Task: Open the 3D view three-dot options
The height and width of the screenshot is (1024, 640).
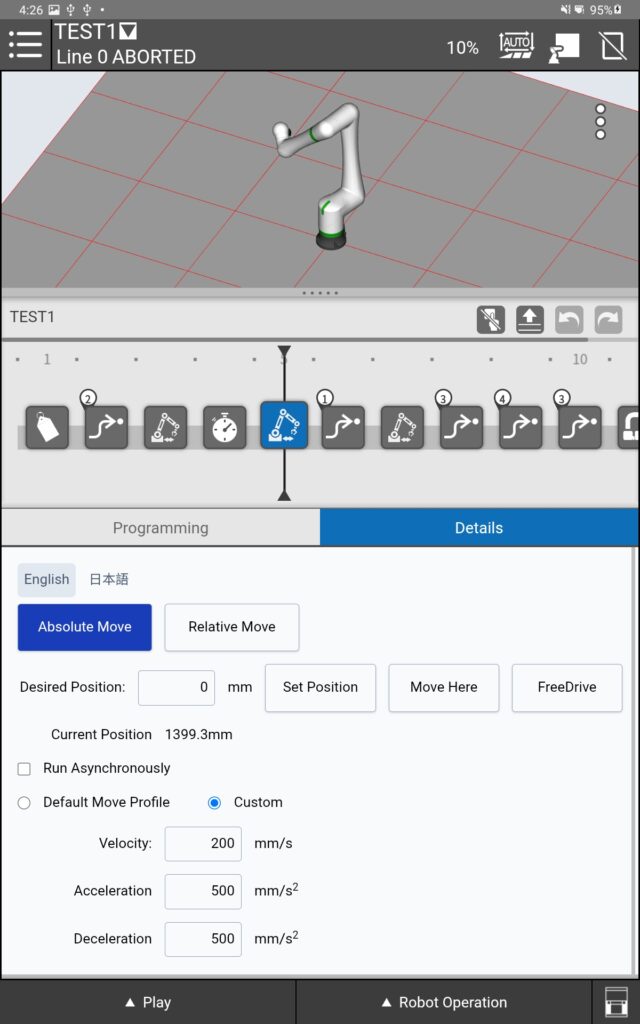Action: coord(600,122)
